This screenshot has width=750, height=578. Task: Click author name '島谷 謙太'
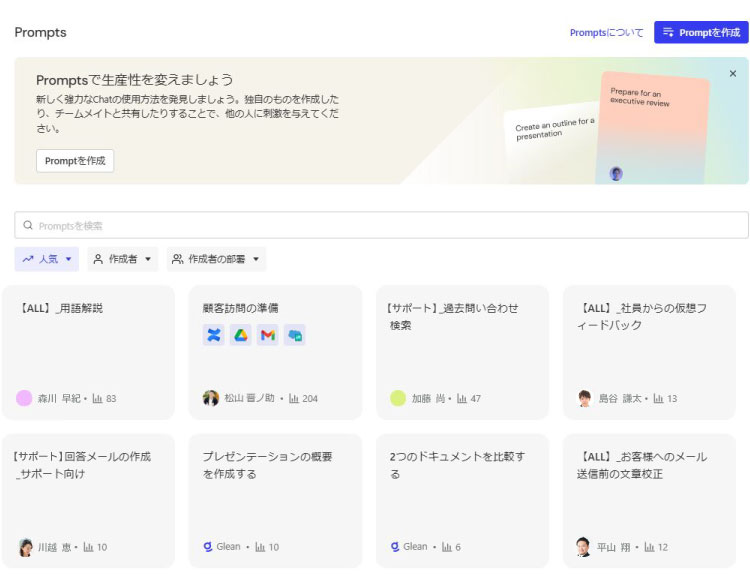tap(620, 398)
